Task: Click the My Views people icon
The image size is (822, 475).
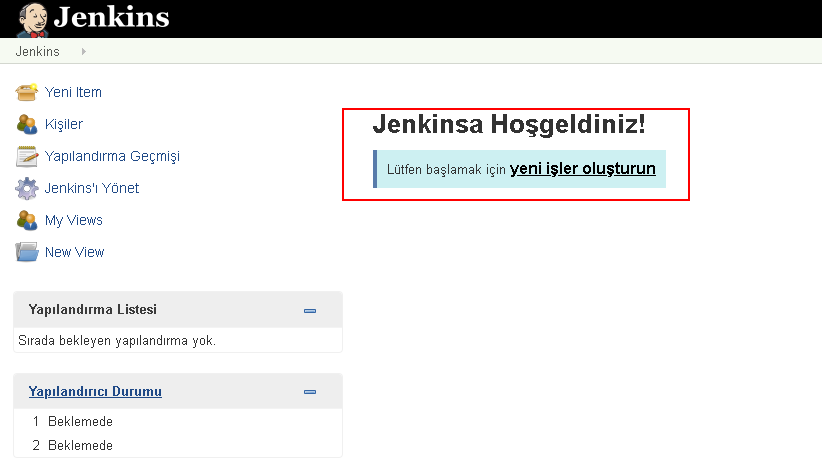Action: [26, 220]
